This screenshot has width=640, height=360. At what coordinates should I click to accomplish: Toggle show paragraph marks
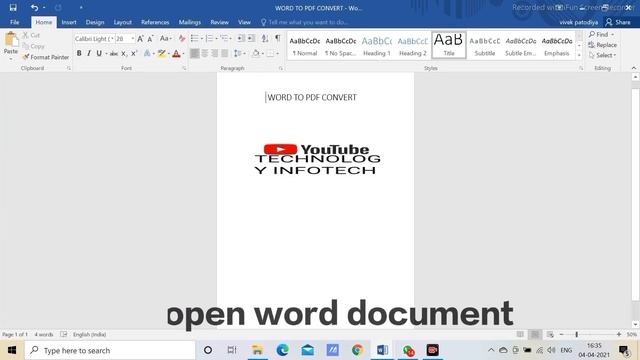coord(278,38)
